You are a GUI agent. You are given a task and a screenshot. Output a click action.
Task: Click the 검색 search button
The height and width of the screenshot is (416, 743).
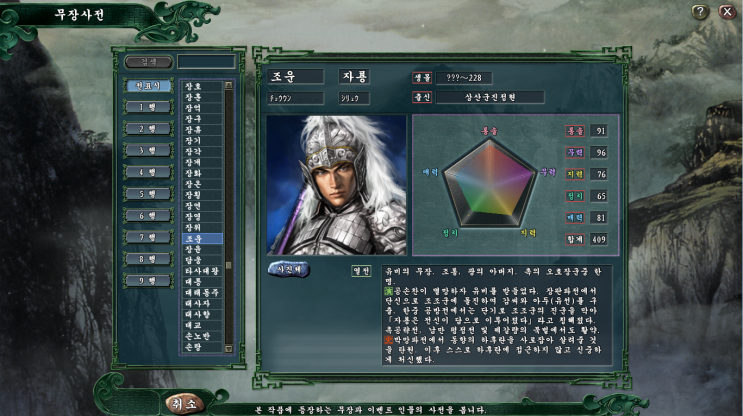pos(148,62)
